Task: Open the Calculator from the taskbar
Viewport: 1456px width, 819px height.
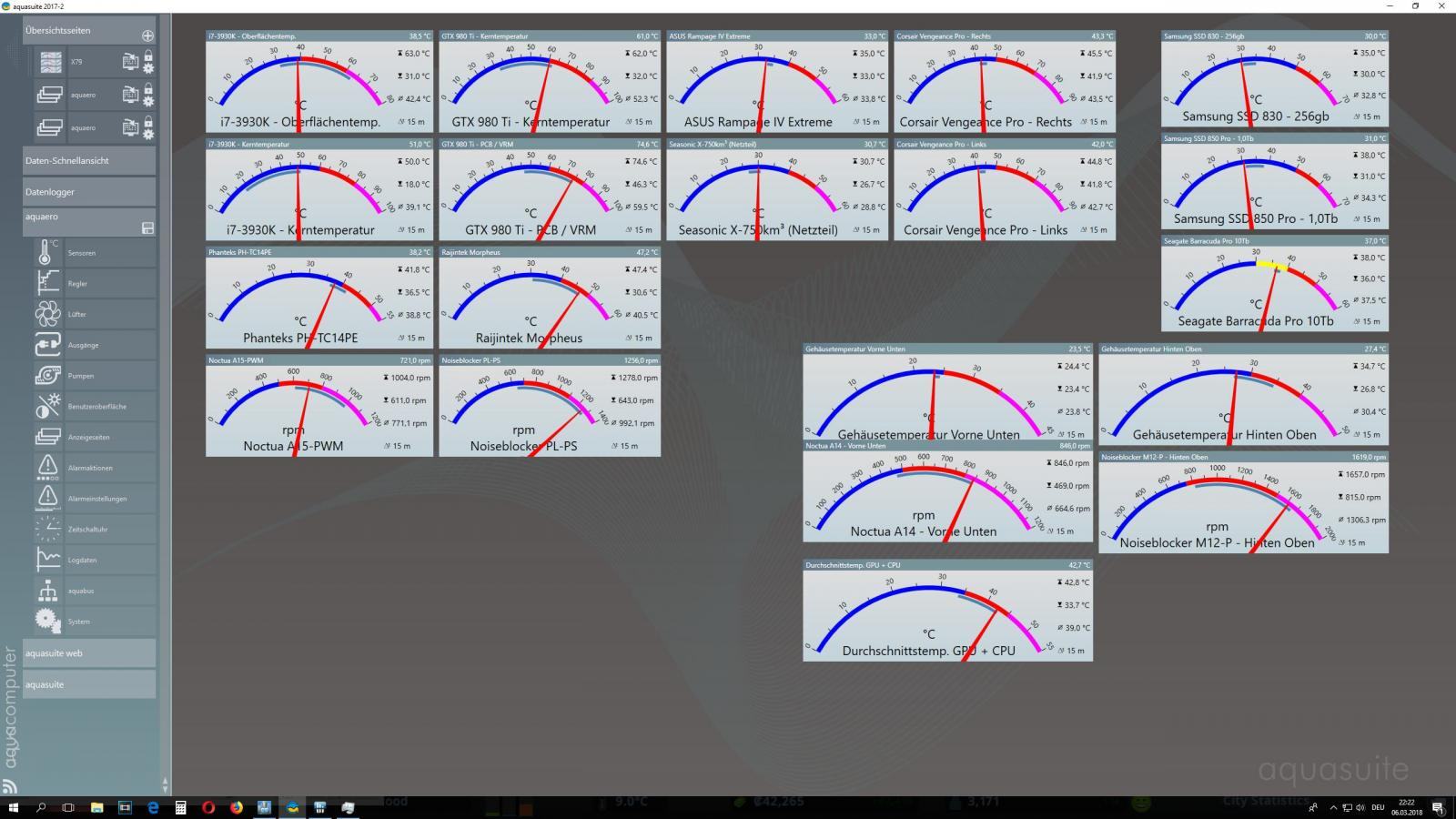Action: point(180,807)
